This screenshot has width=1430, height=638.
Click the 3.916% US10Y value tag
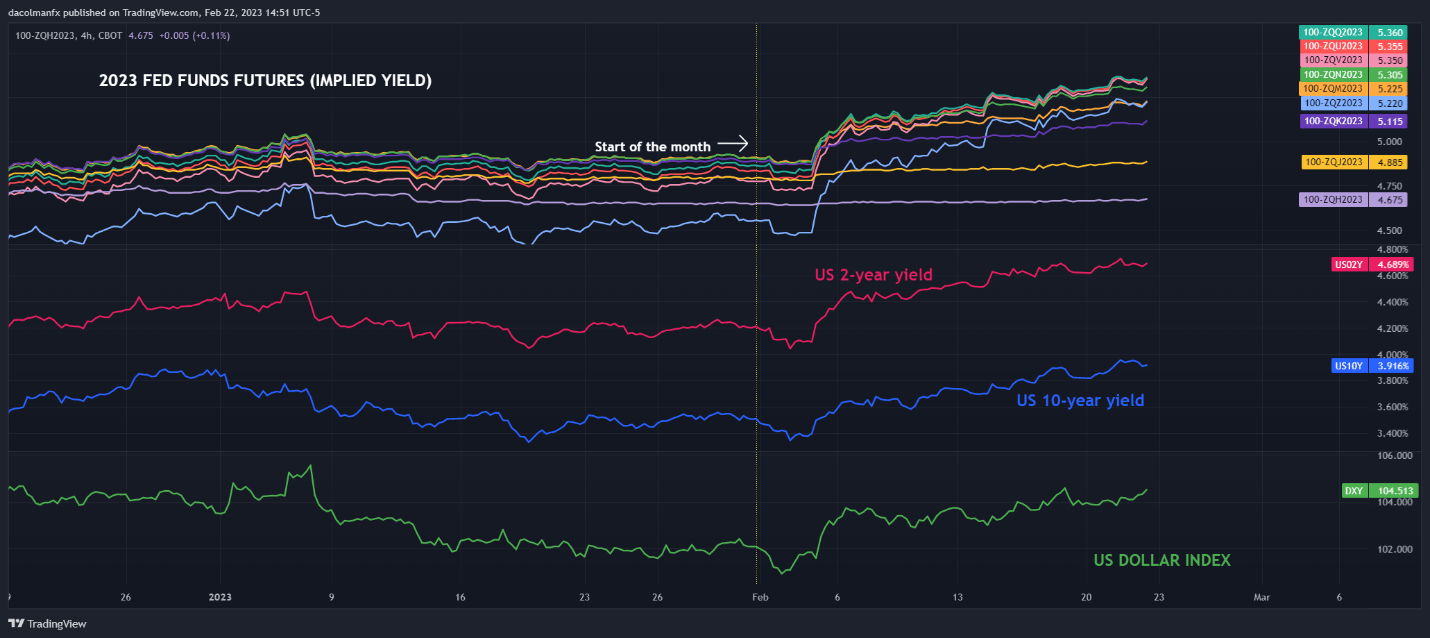[1389, 366]
